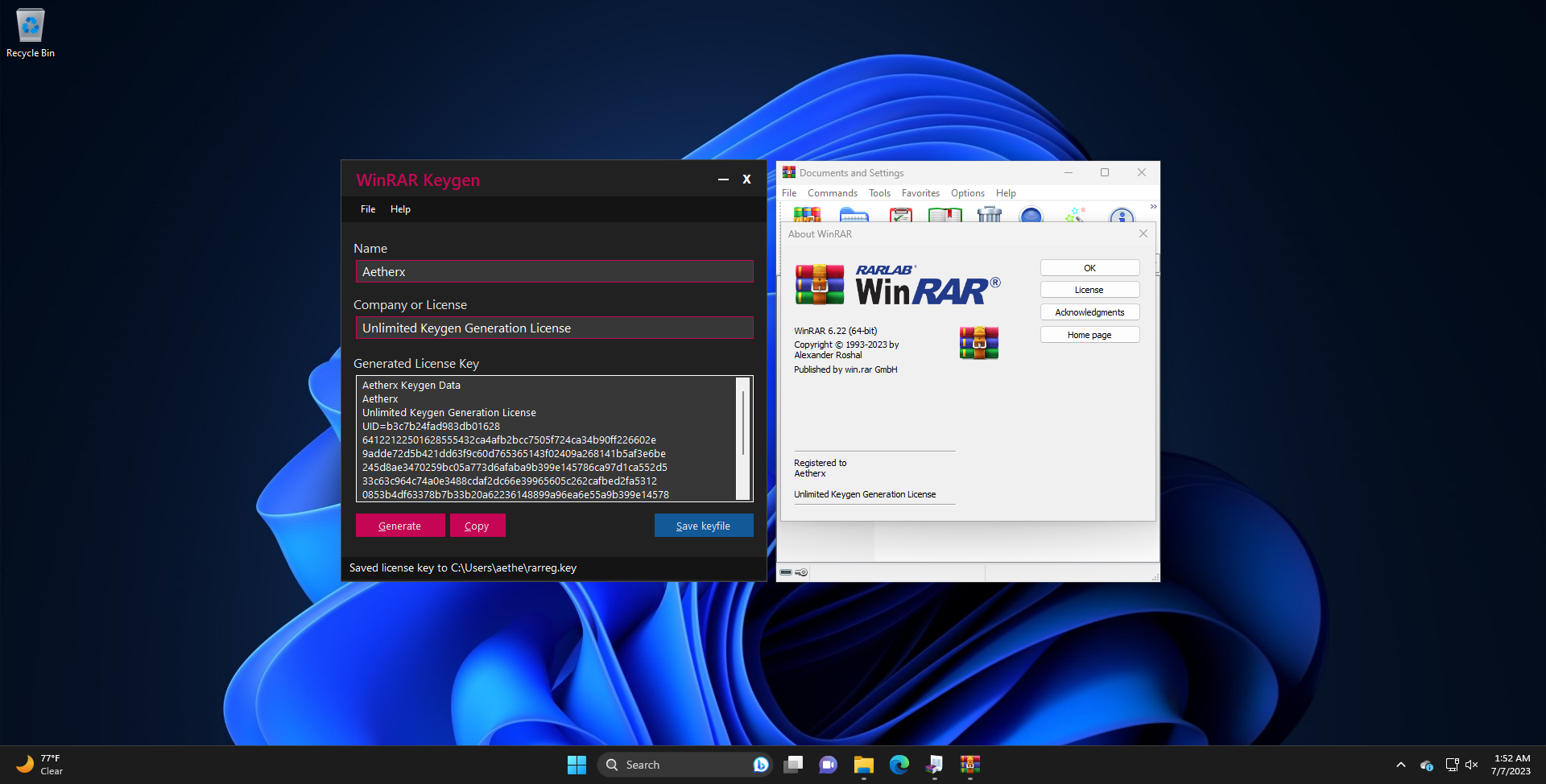The width and height of the screenshot is (1546, 784).
Task: Click the Wizard stars icon in WinRAR toolbar
Action: pos(1076,214)
